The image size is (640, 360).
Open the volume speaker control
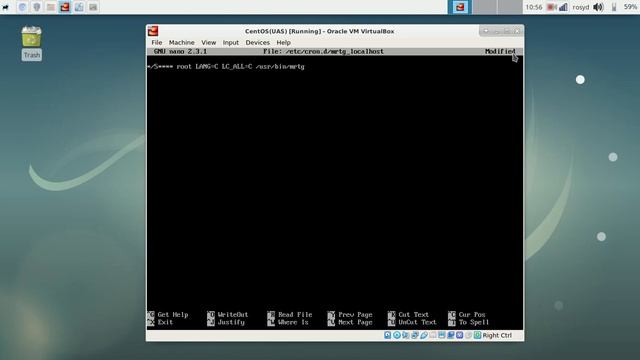coord(598,7)
